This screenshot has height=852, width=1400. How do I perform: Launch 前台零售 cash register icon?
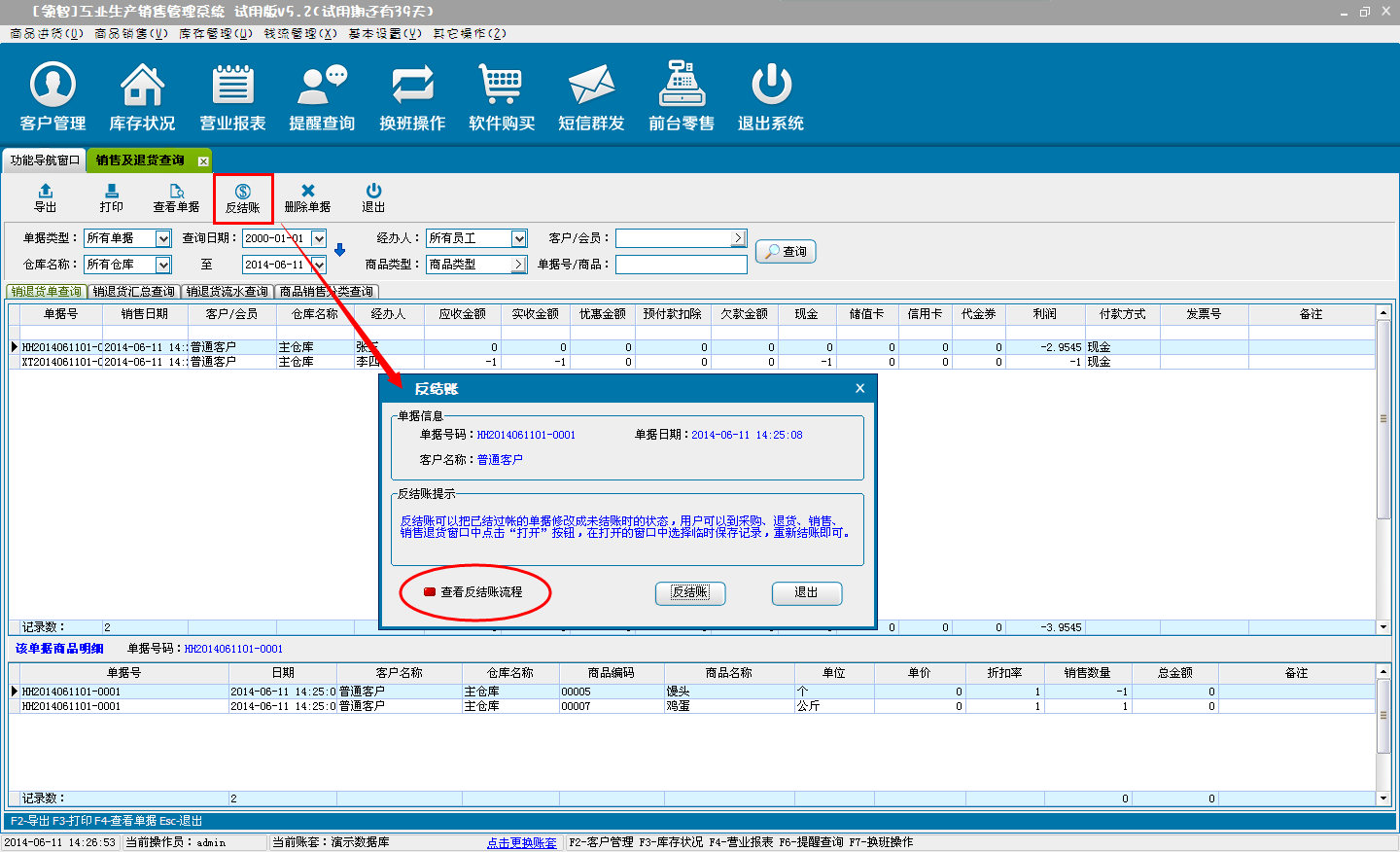682,86
